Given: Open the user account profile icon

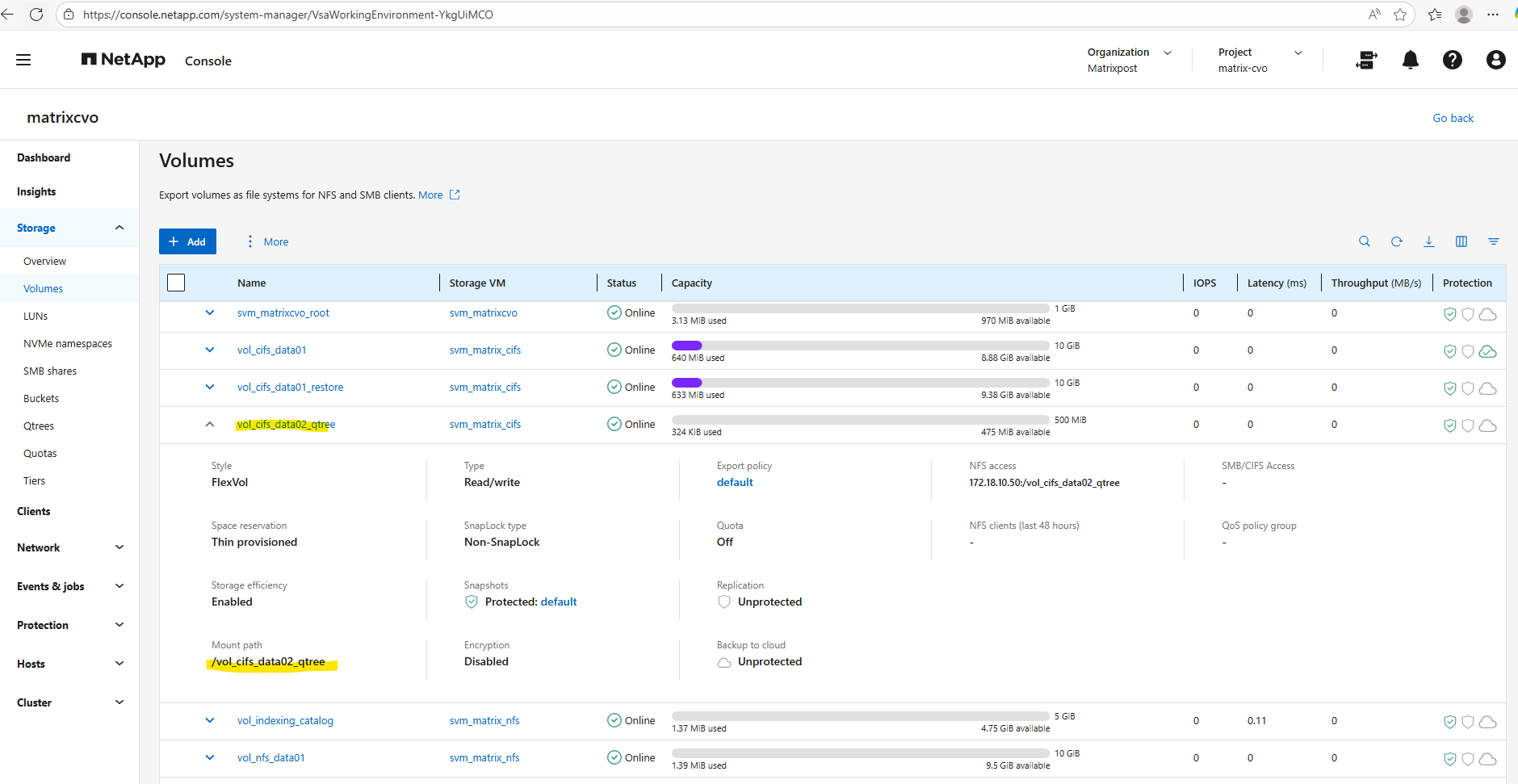Looking at the screenshot, I should (x=1495, y=60).
